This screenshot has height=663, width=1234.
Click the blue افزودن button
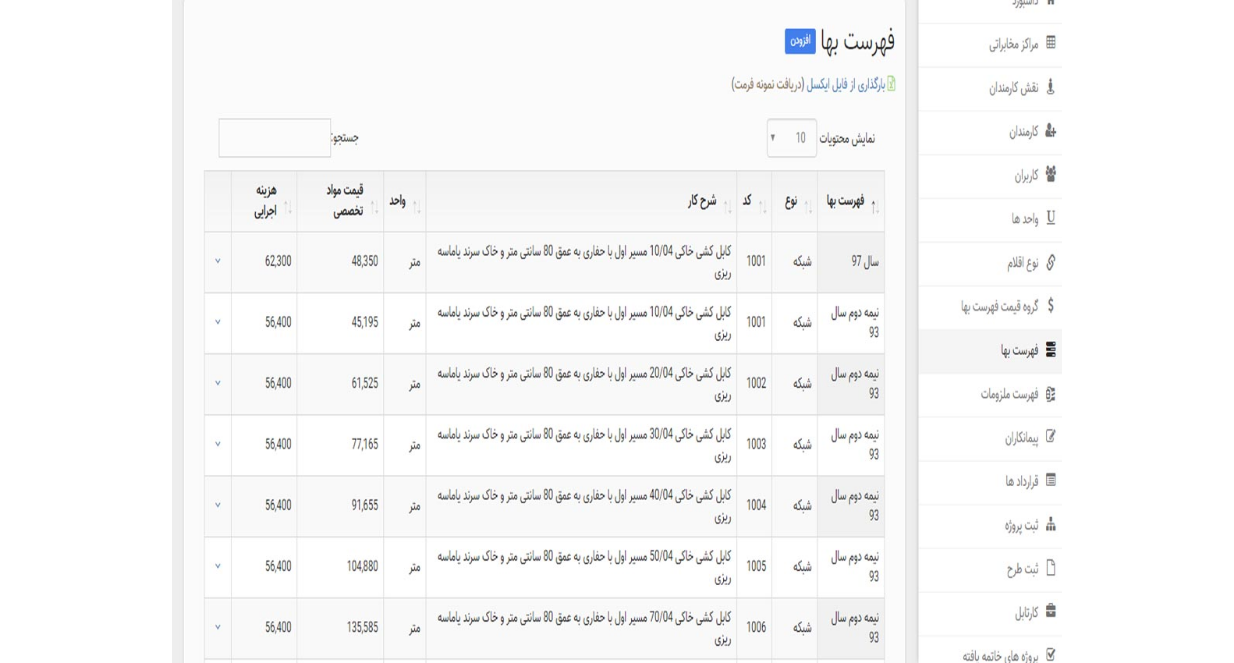pos(800,41)
